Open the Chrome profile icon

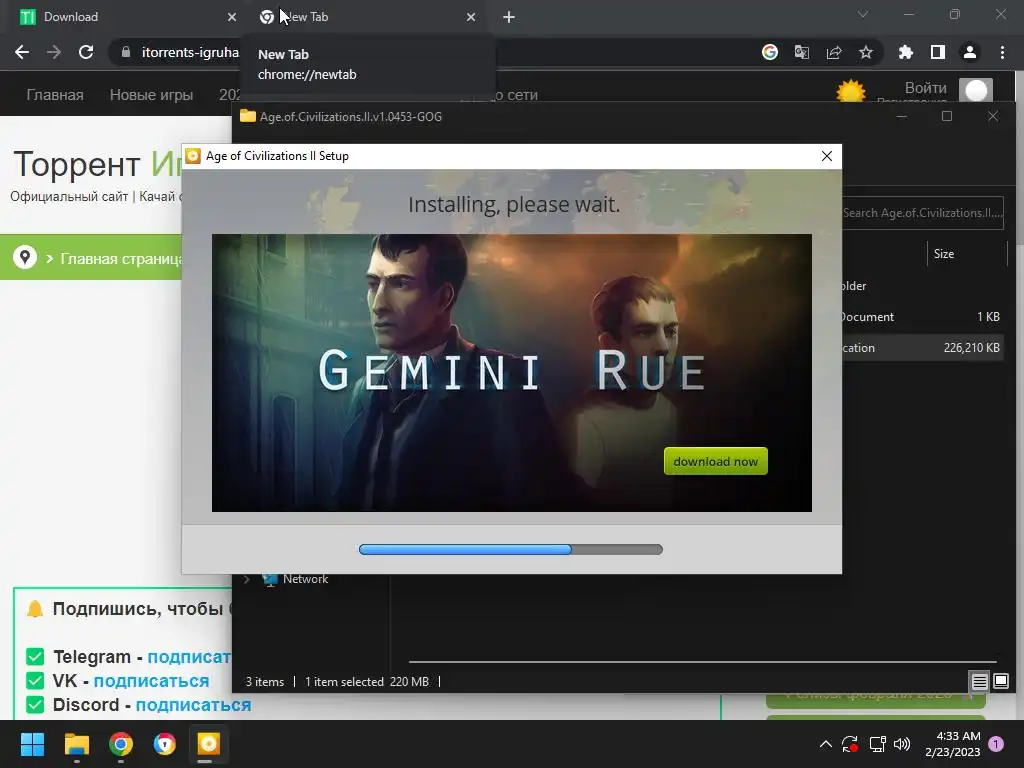click(970, 52)
